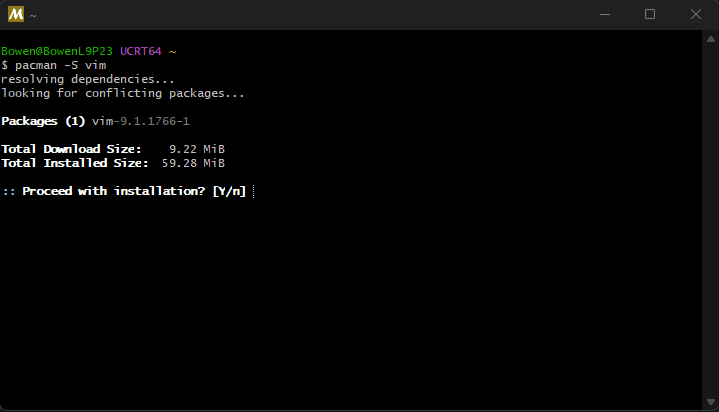Image resolution: width=719 pixels, height=412 pixels.
Task: Click the 'Packages (1)' heading
Action: (x=43, y=121)
